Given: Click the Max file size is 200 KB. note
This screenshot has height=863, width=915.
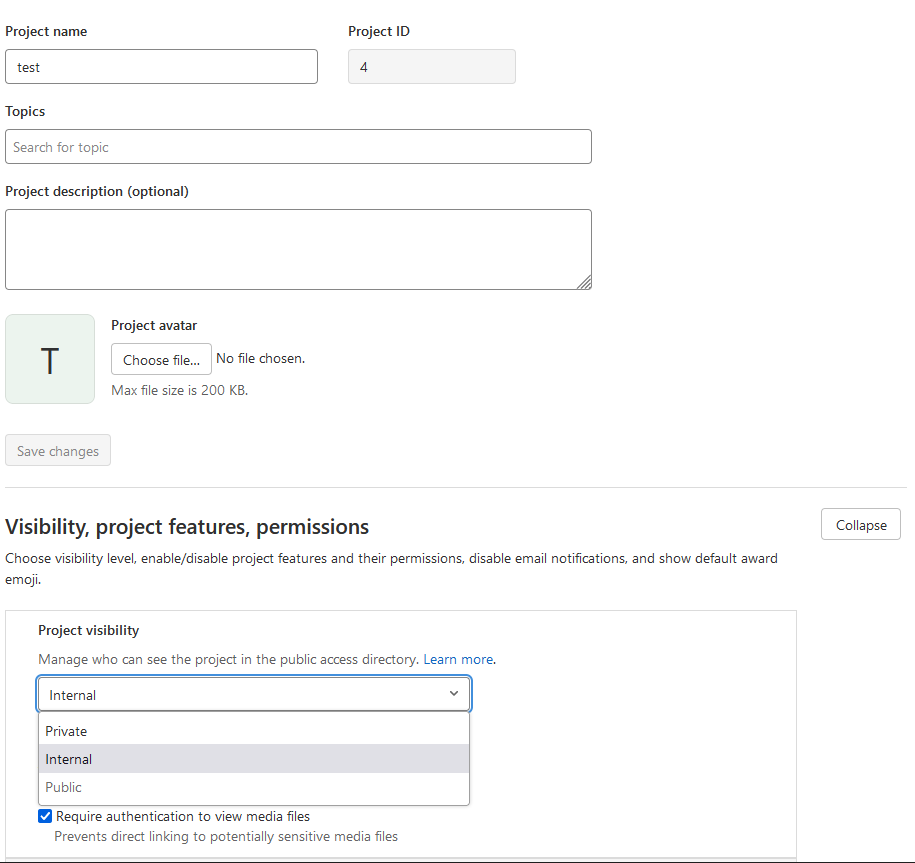Looking at the screenshot, I should click(x=180, y=390).
